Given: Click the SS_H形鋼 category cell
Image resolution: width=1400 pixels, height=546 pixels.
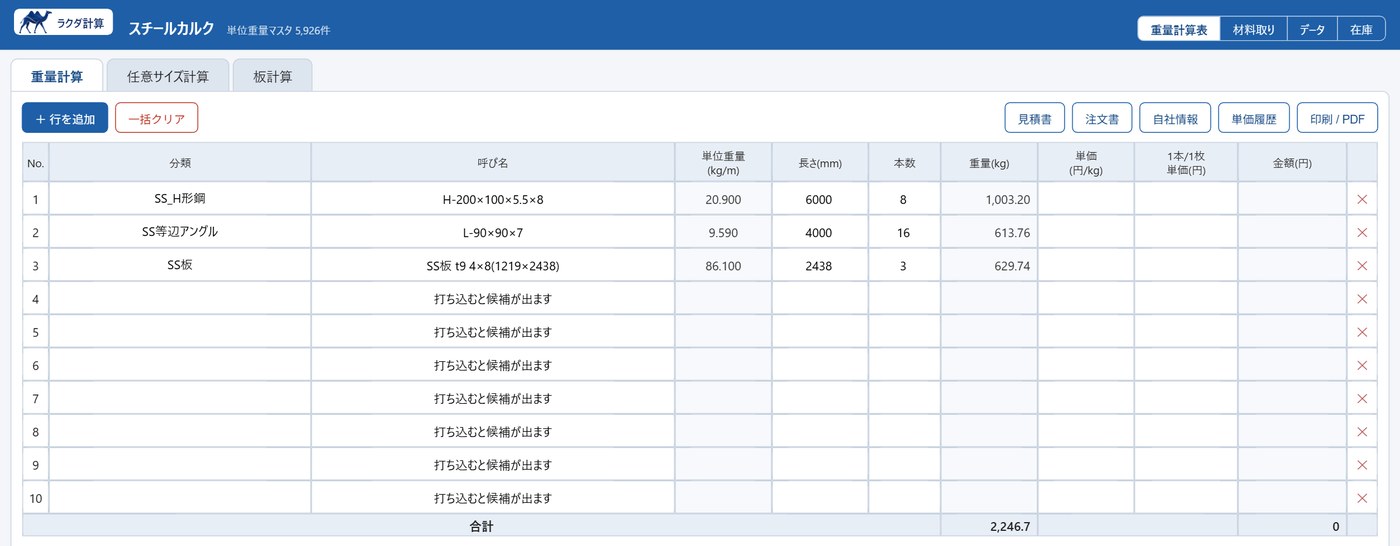Looking at the screenshot, I should coord(180,200).
